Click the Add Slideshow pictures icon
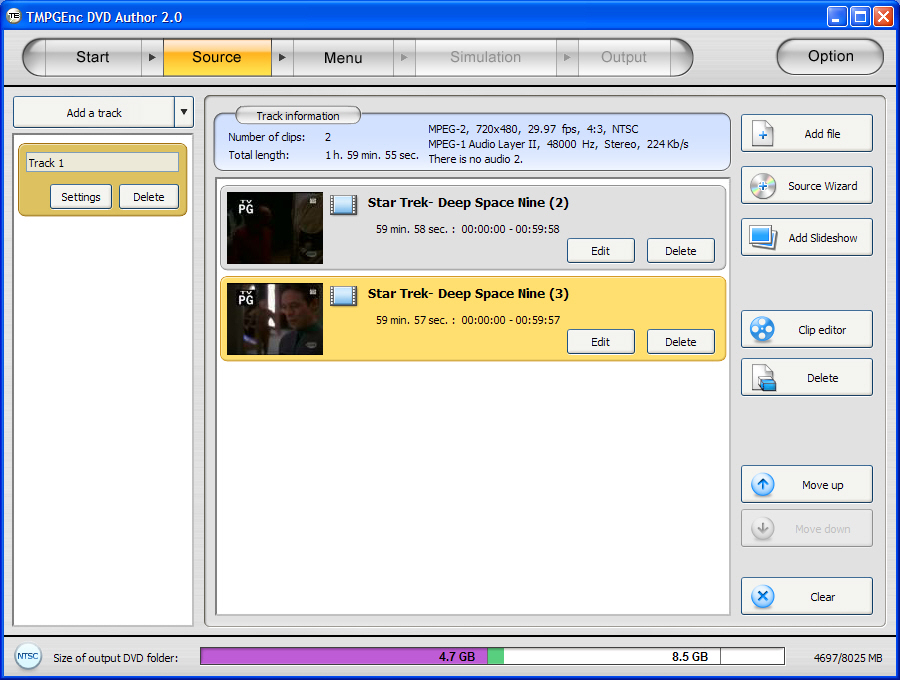Viewport: 900px width, 680px height. [x=763, y=238]
